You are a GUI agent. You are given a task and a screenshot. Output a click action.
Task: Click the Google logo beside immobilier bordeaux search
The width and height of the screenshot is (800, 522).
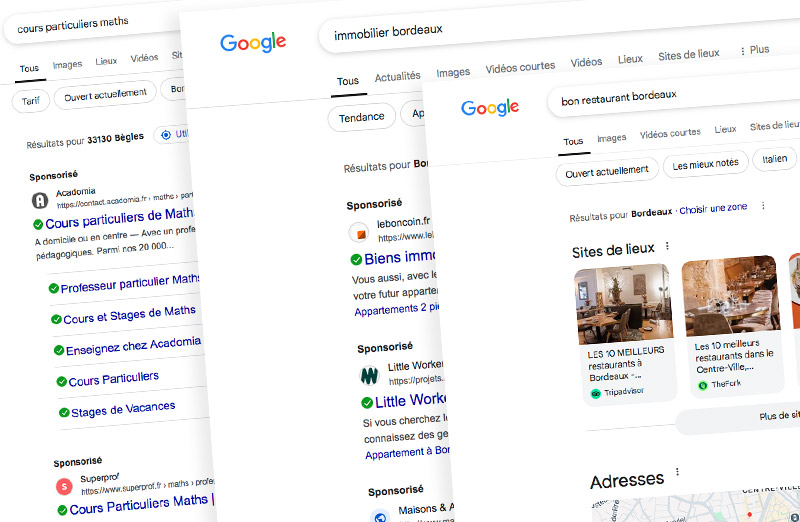[x=253, y=42]
